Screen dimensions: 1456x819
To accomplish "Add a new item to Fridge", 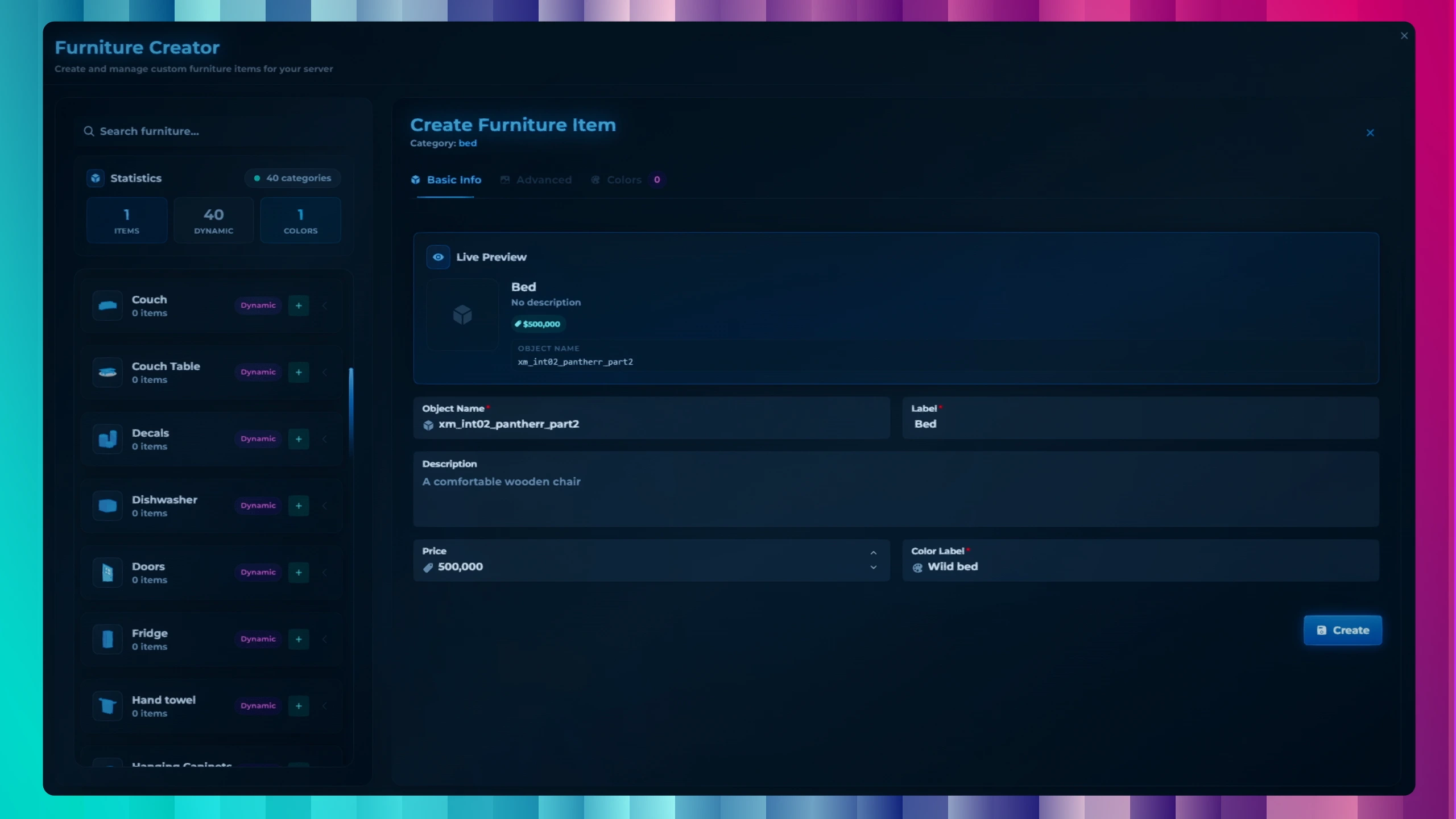I will pyautogui.click(x=299, y=639).
